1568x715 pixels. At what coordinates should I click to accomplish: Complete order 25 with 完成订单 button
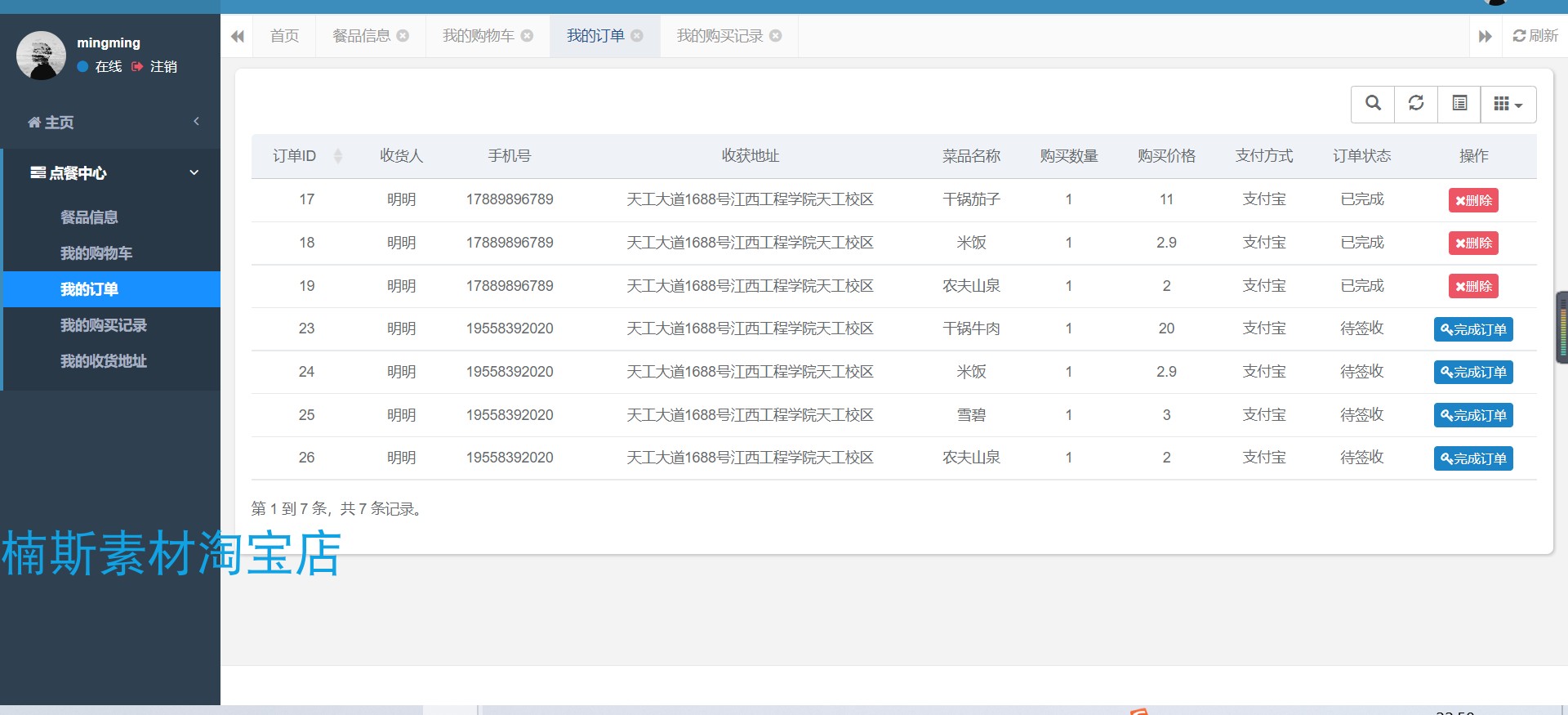(1473, 415)
